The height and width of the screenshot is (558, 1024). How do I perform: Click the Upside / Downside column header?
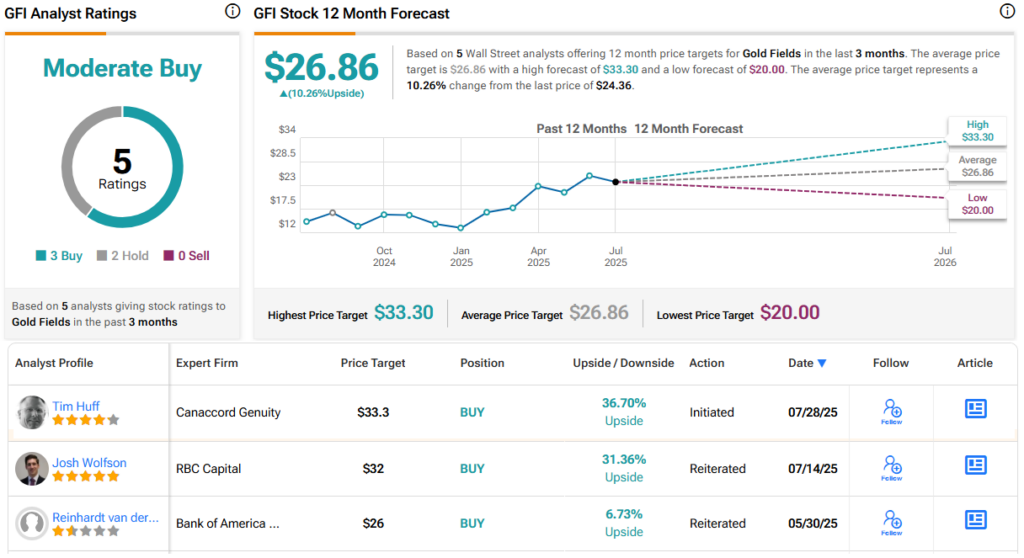(x=623, y=363)
